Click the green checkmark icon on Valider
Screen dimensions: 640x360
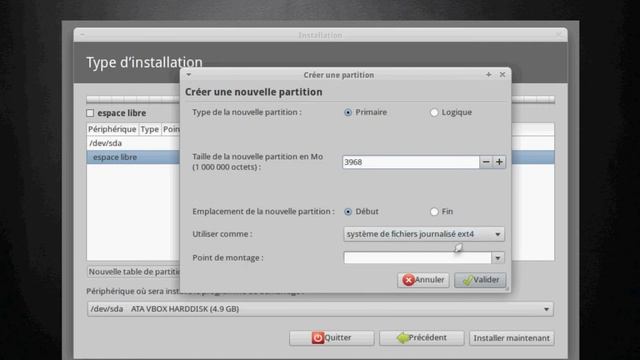point(468,280)
